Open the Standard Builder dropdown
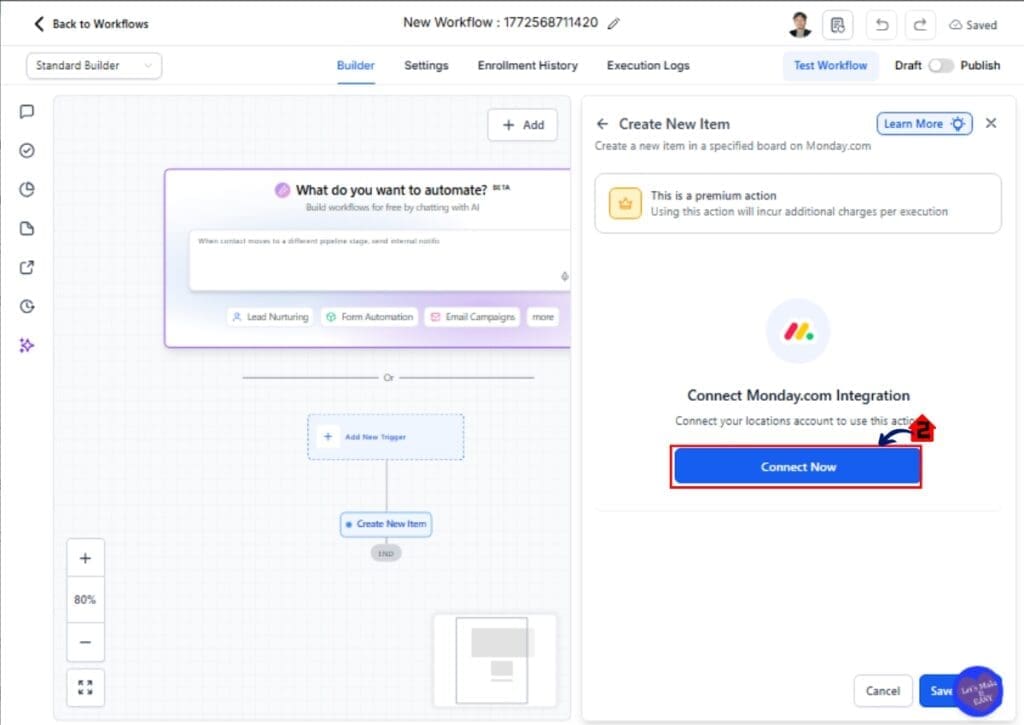Screen dimensions: 1024x725 pyautogui.click(x=93, y=64)
